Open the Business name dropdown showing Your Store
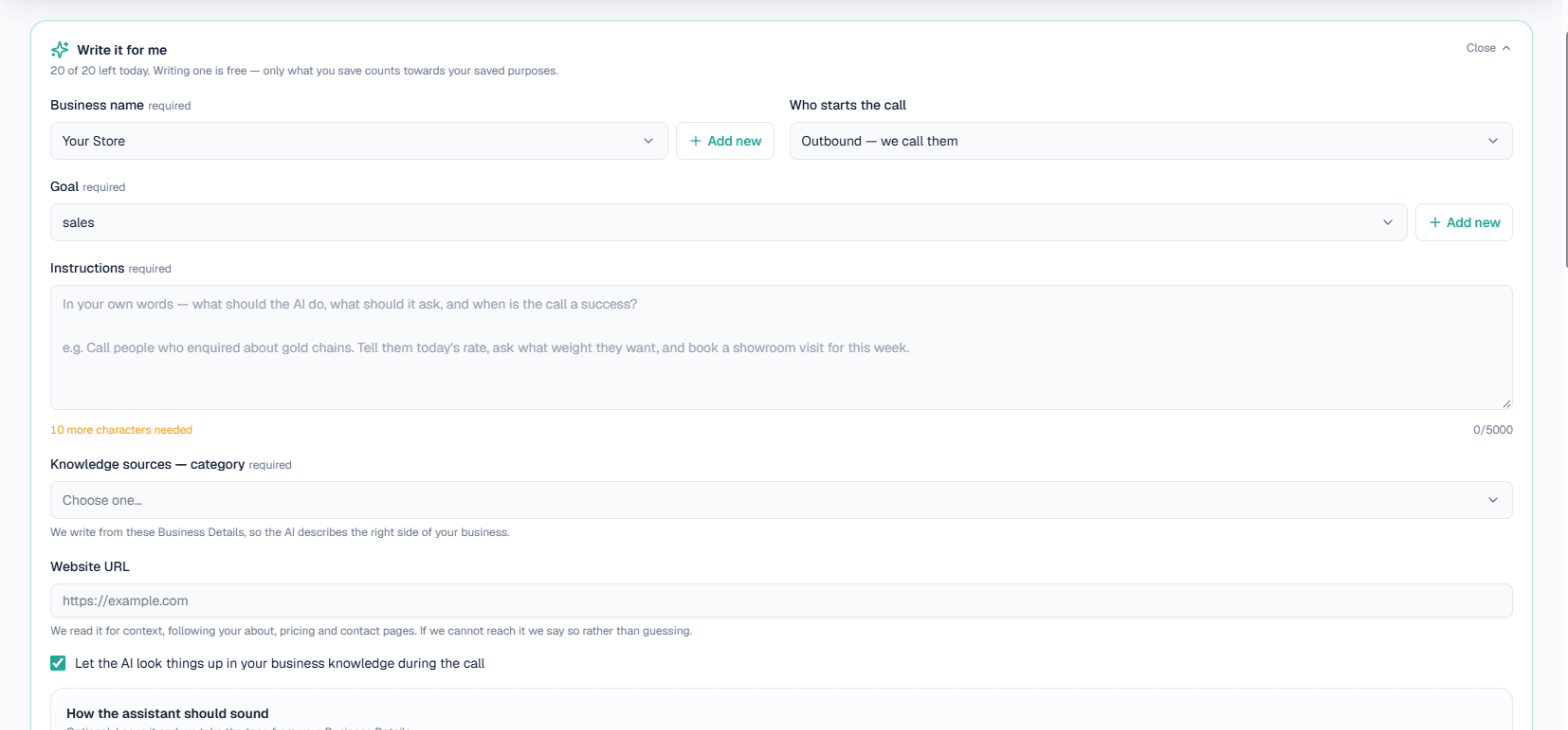The height and width of the screenshot is (730, 1568). coord(359,141)
